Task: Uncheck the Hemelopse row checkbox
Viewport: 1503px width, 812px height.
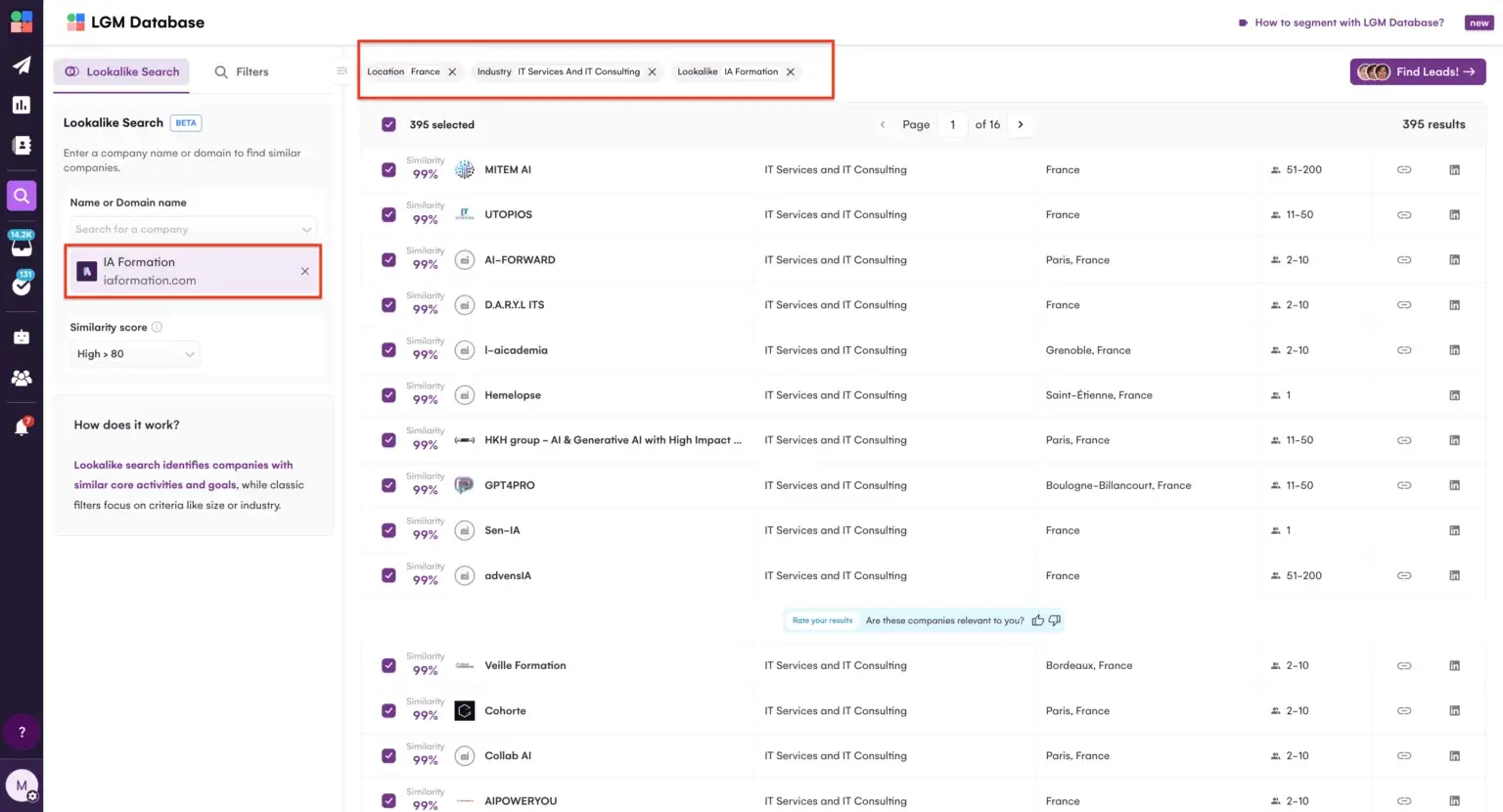Action: coord(388,395)
